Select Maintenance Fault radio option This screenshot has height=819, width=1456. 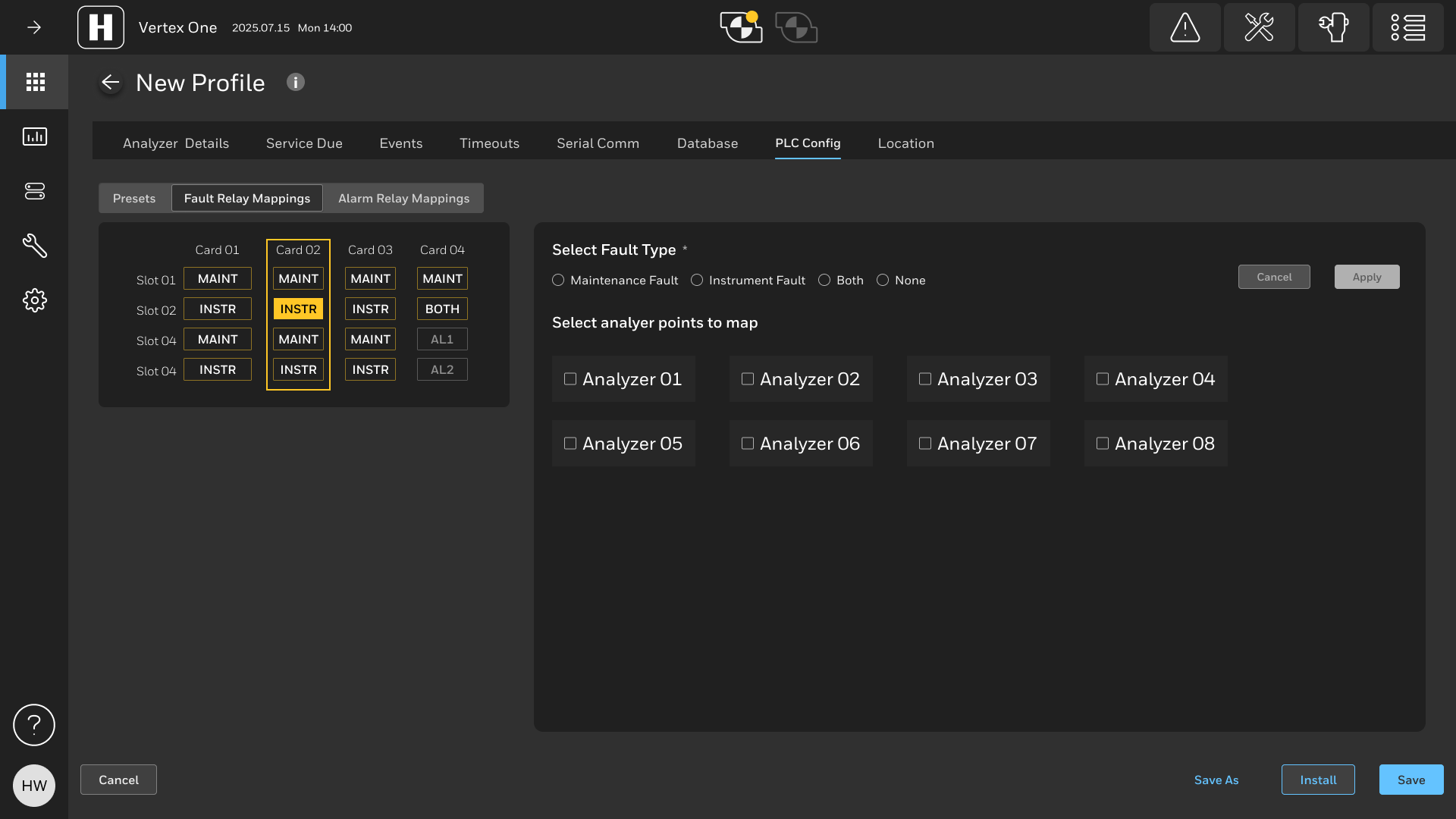pyautogui.click(x=558, y=280)
